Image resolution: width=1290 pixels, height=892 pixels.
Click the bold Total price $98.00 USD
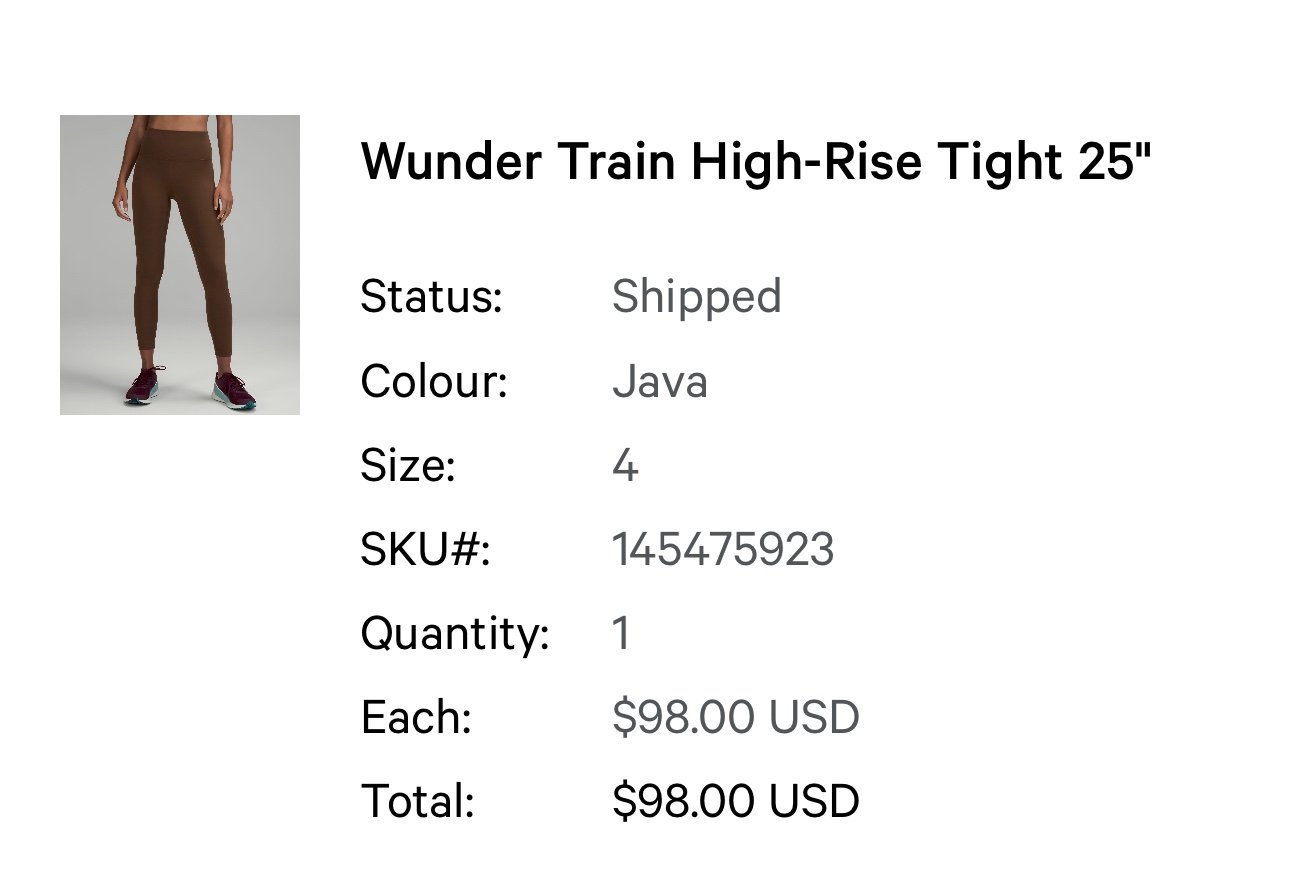point(736,802)
